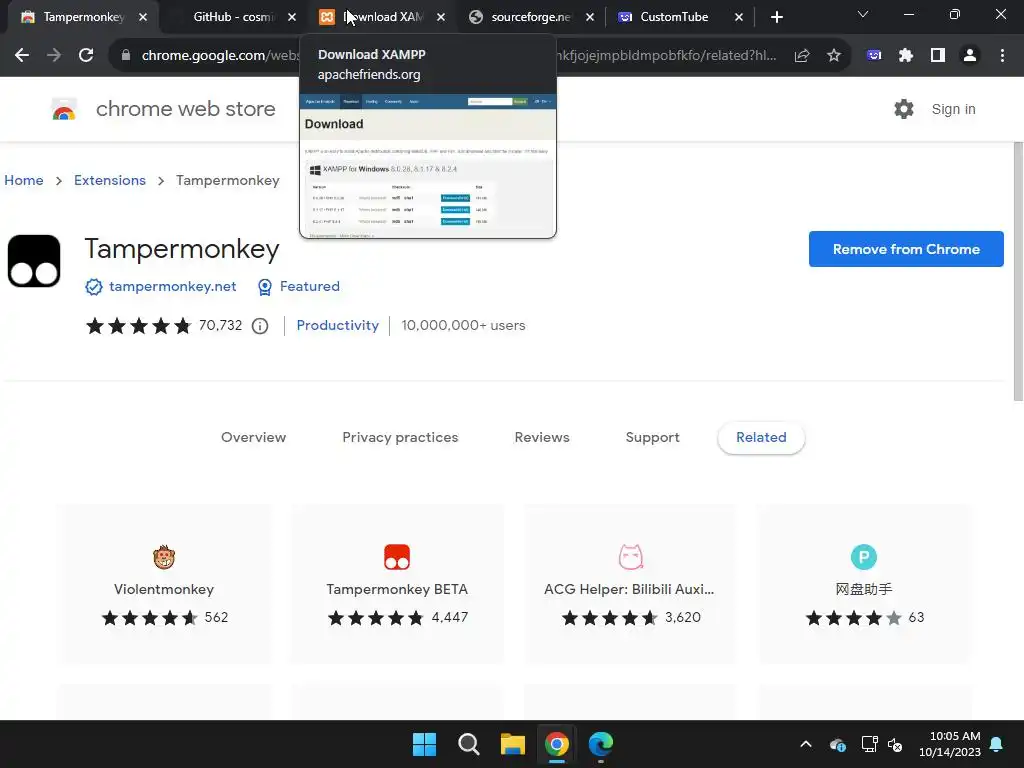This screenshot has height=768, width=1024.
Task: Click the Violentmonkey icon
Action: click(x=164, y=557)
